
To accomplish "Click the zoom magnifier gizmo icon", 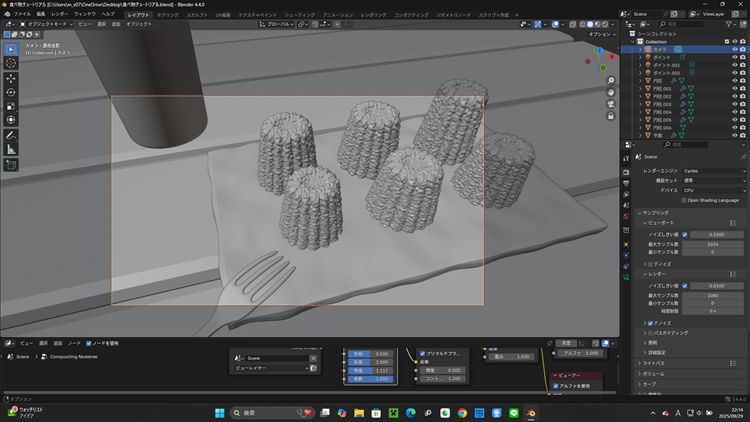I will pyautogui.click(x=610, y=80).
